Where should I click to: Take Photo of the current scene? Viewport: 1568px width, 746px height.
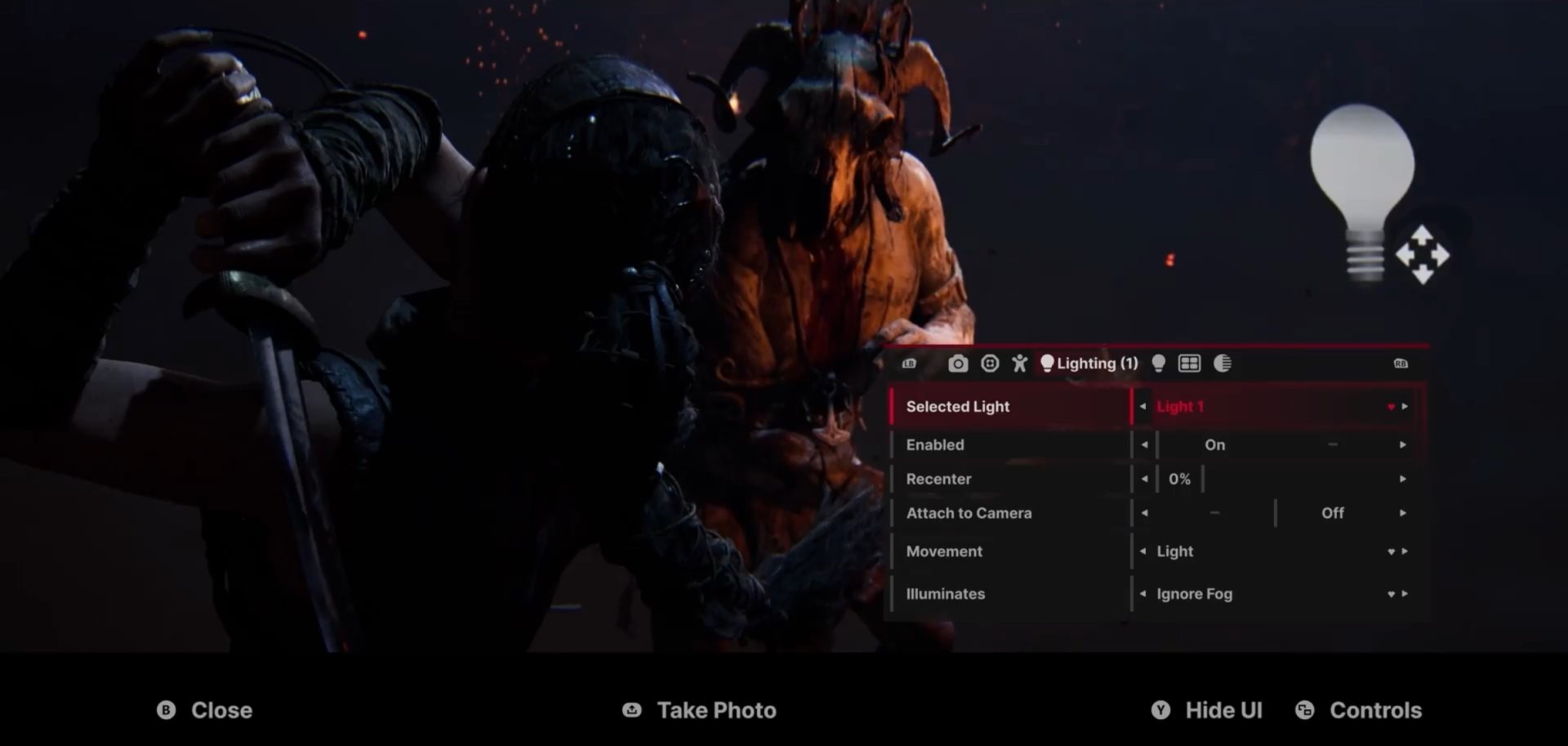point(716,710)
